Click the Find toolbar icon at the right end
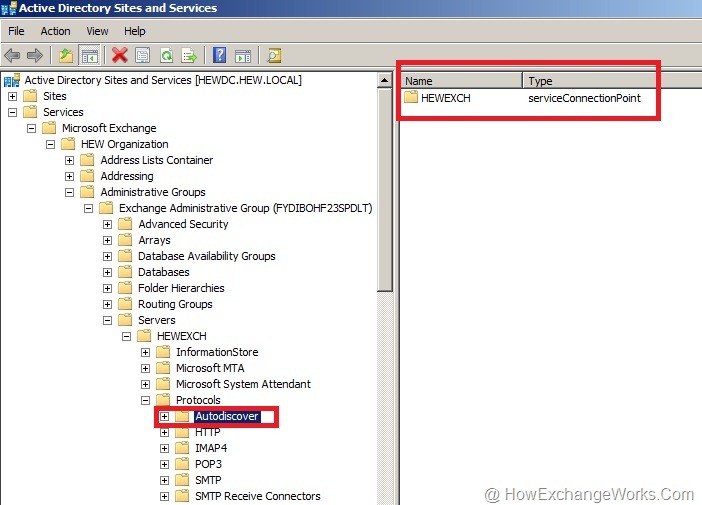This screenshot has width=702, height=505. tap(274, 56)
